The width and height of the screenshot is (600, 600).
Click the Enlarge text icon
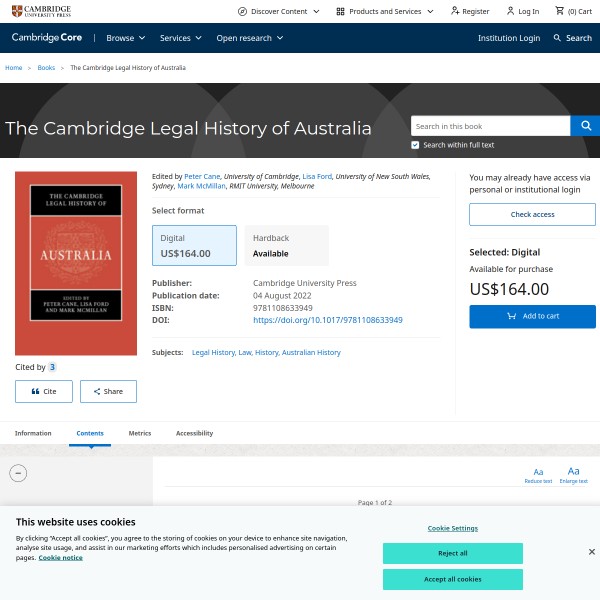[573, 475]
